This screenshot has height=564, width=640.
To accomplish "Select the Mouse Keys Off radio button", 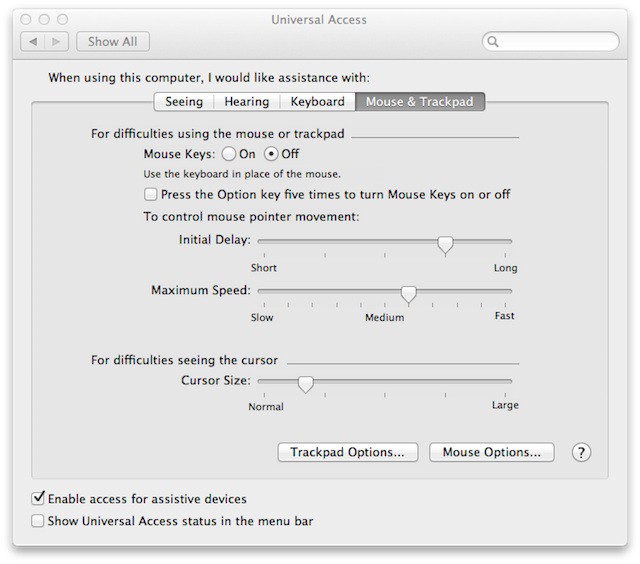I will coord(271,154).
